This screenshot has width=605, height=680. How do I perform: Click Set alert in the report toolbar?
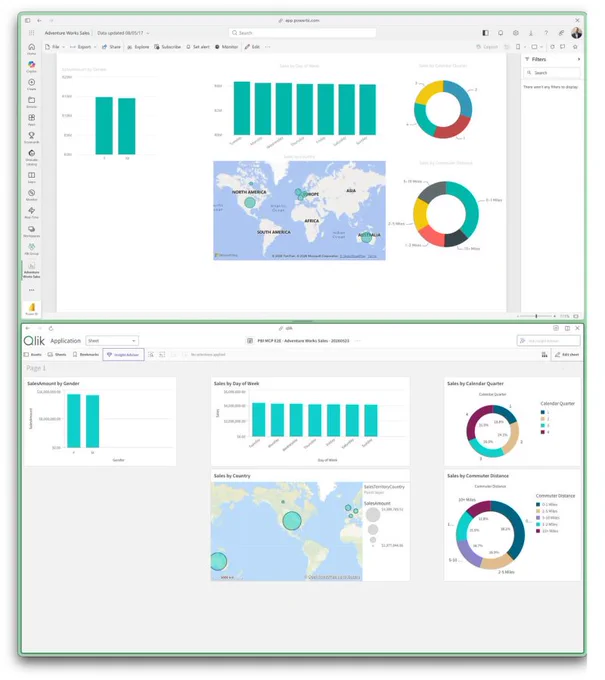click(x=198, y=47)
